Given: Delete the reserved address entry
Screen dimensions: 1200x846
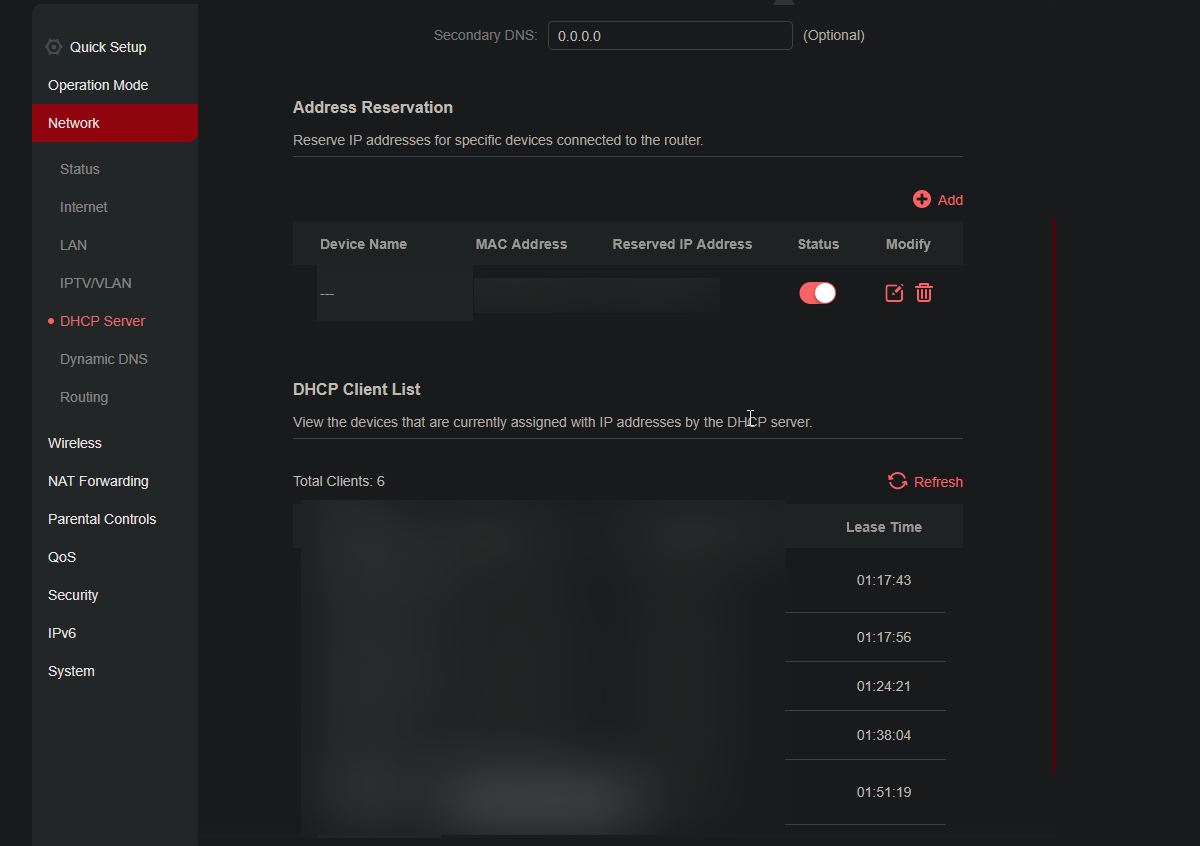Looking at the screenshot, I should [924, 293].
